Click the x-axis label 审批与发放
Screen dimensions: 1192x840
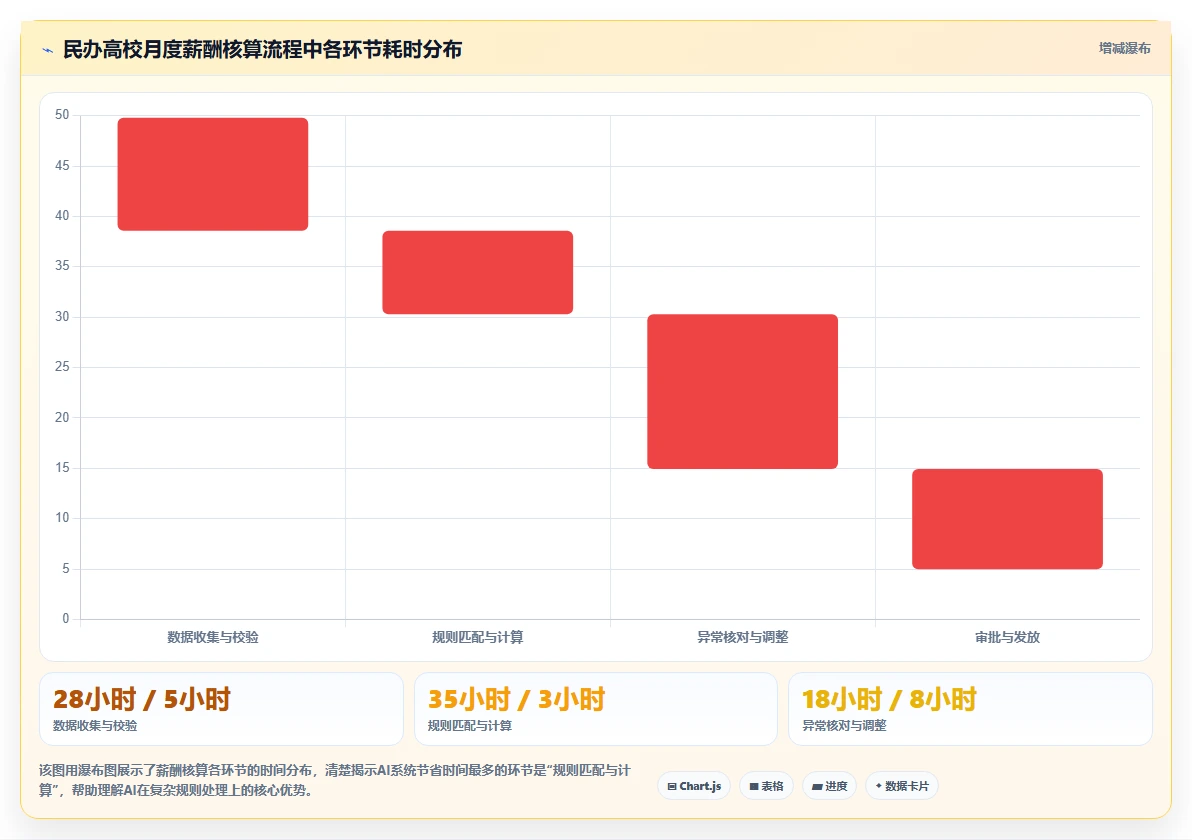coord(1007,637)
